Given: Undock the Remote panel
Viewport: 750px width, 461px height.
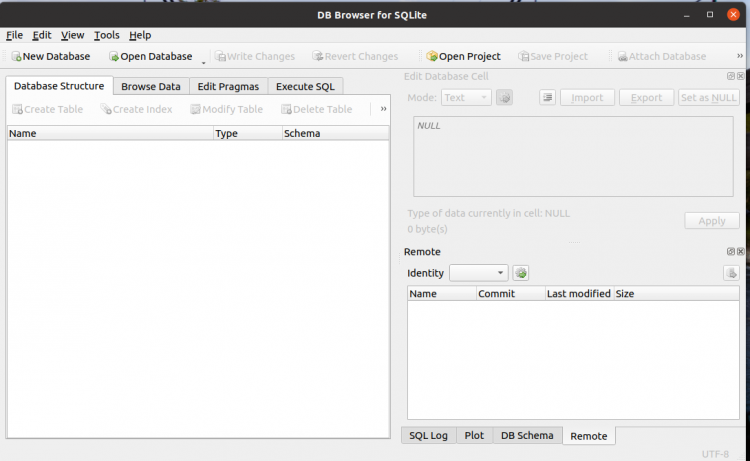Looking at the screenshot, I should pyautogui.click(x=731, y=252).
